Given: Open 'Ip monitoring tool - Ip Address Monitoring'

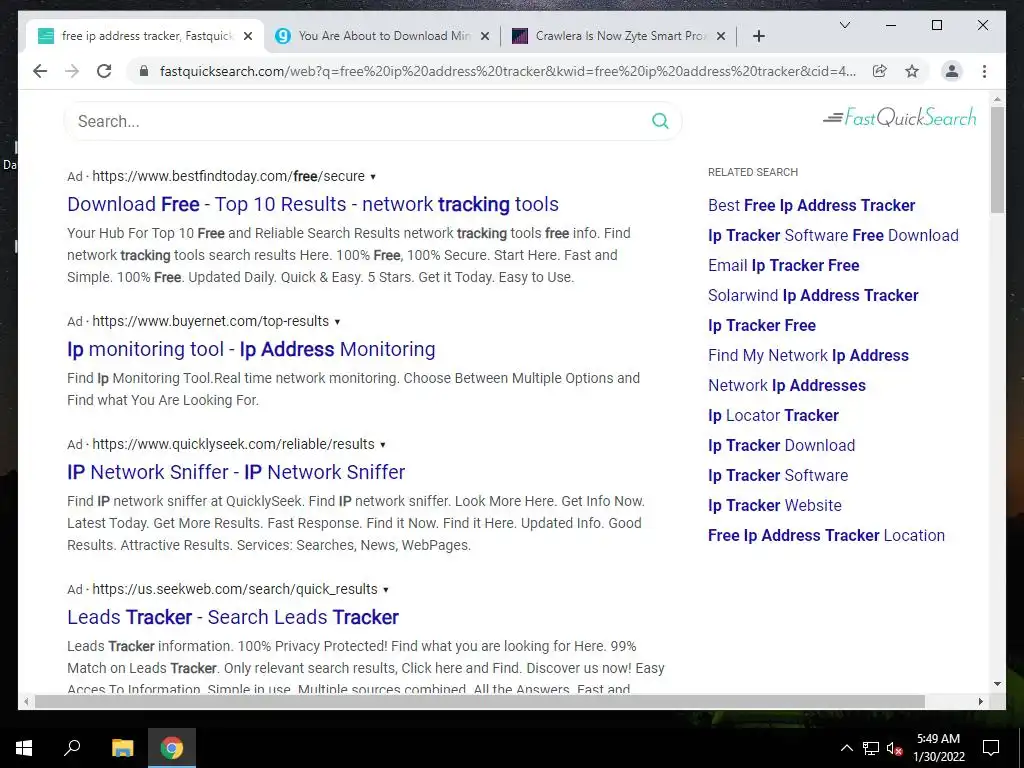Looking at the screenshot, I should point(251,349).
